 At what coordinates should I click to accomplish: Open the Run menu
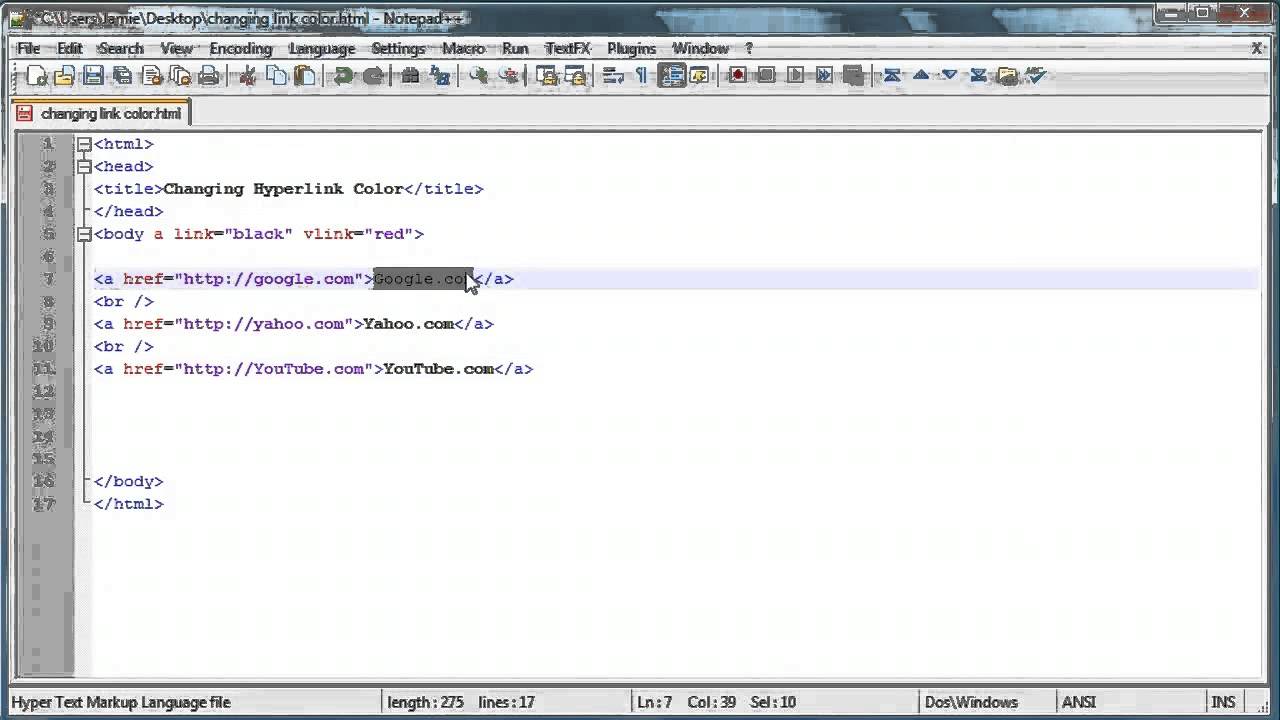[515, 48]
